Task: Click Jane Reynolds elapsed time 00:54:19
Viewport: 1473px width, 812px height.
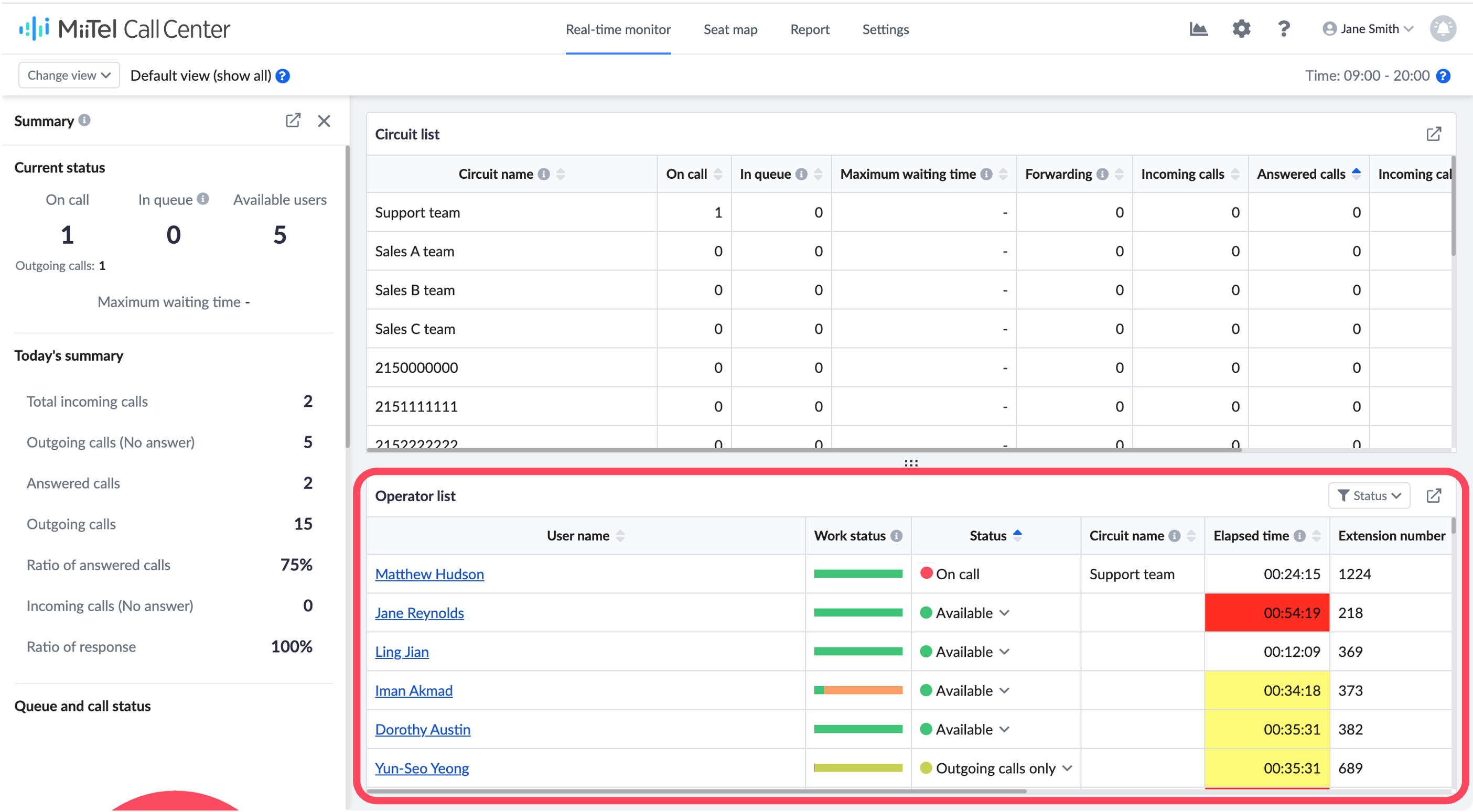Action: click(x=1266, y=613)
